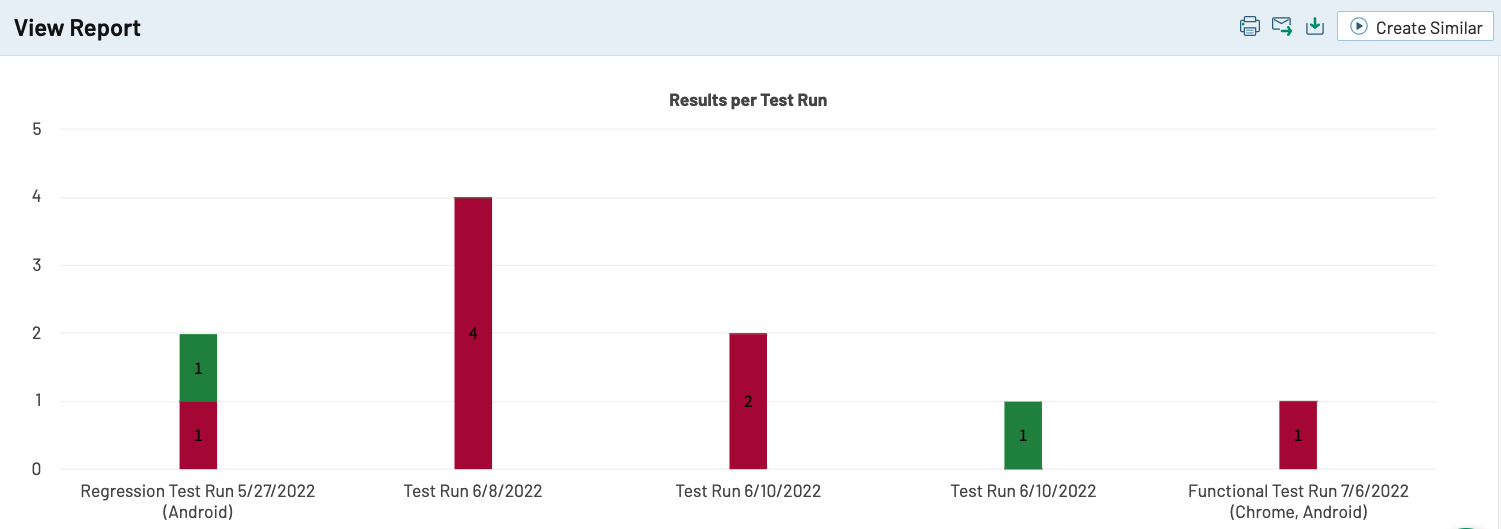Image resolution: width=1501 pixels, height=529 pixels.
Task: Click the all-green Test Run 6/10/2022 bar
Action: (x=1023, y=435)
